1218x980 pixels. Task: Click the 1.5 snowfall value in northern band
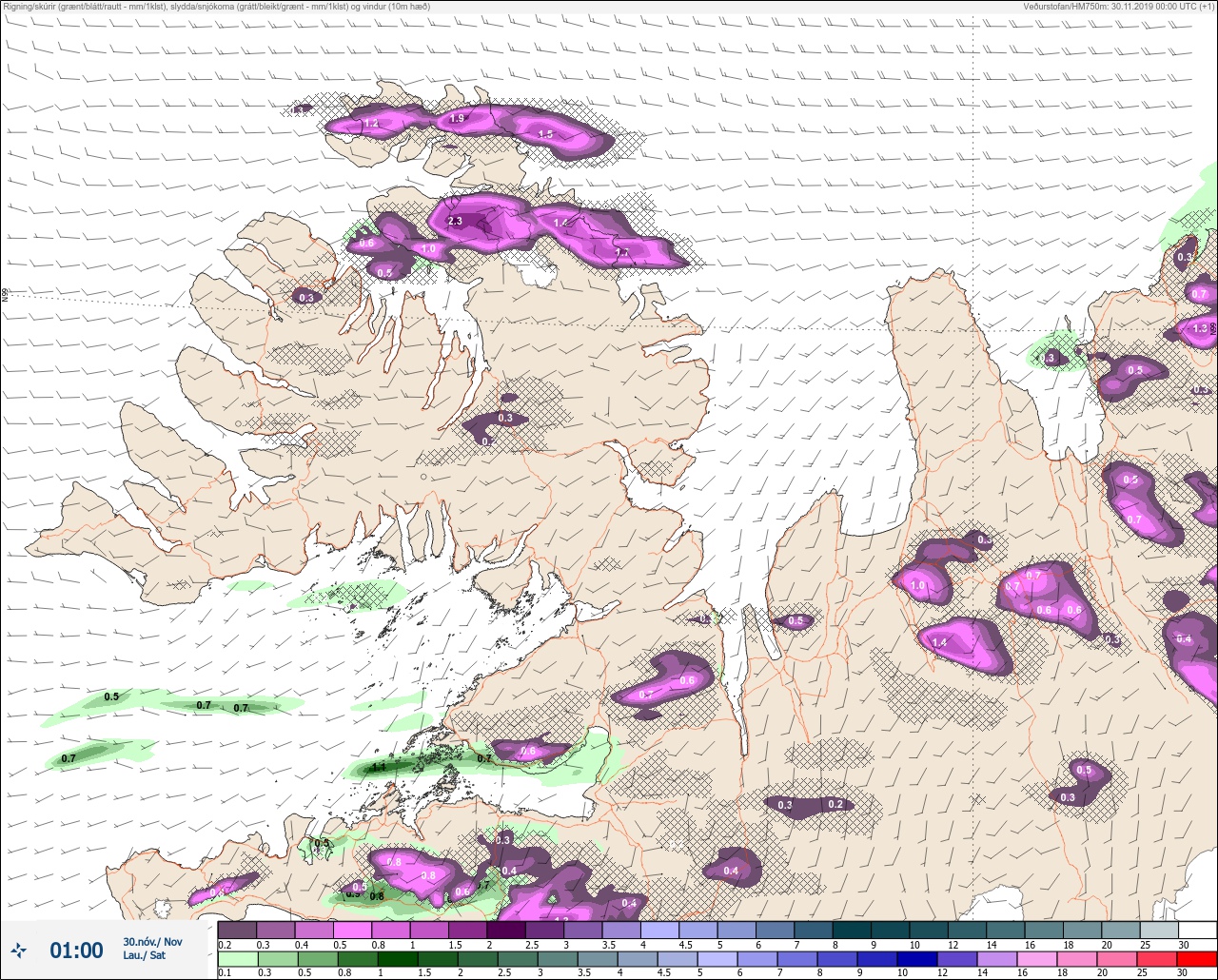(546, 135)
